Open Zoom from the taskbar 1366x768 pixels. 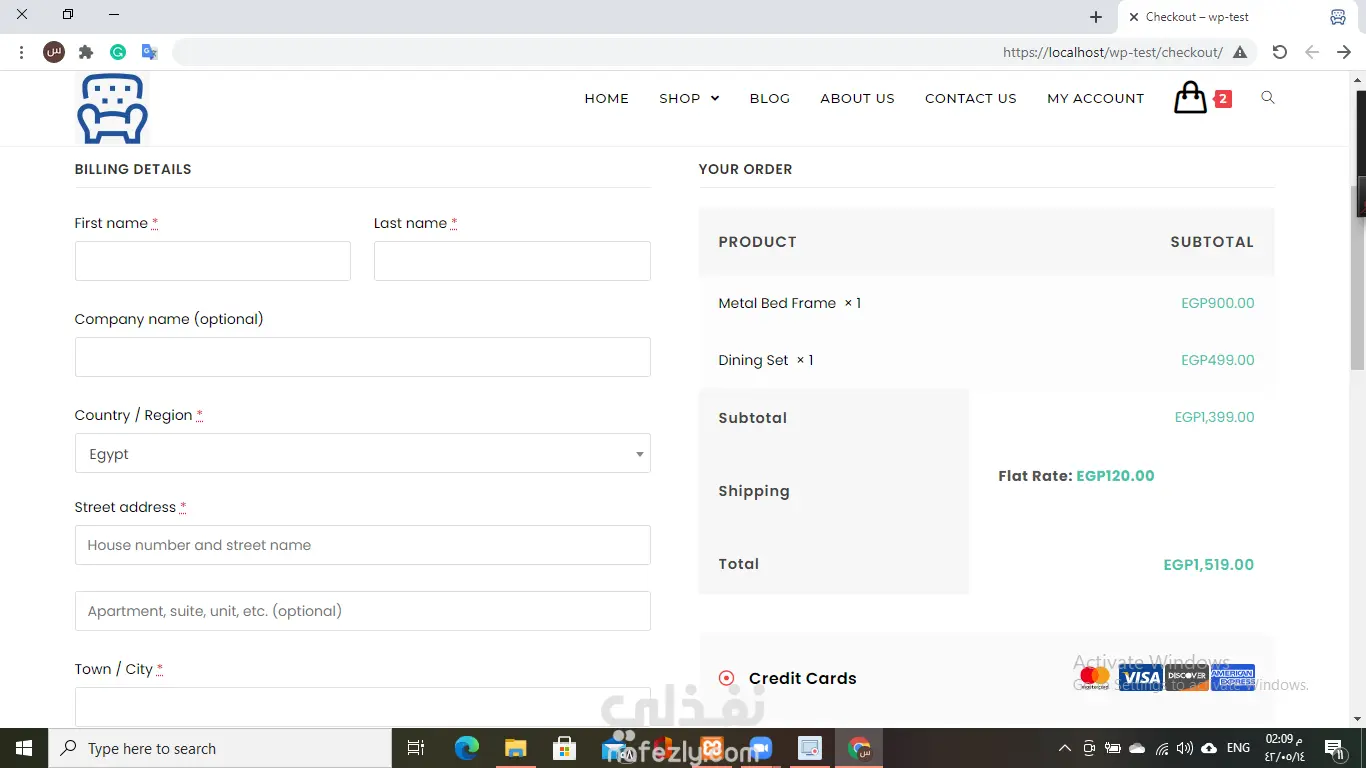(761, 748)
